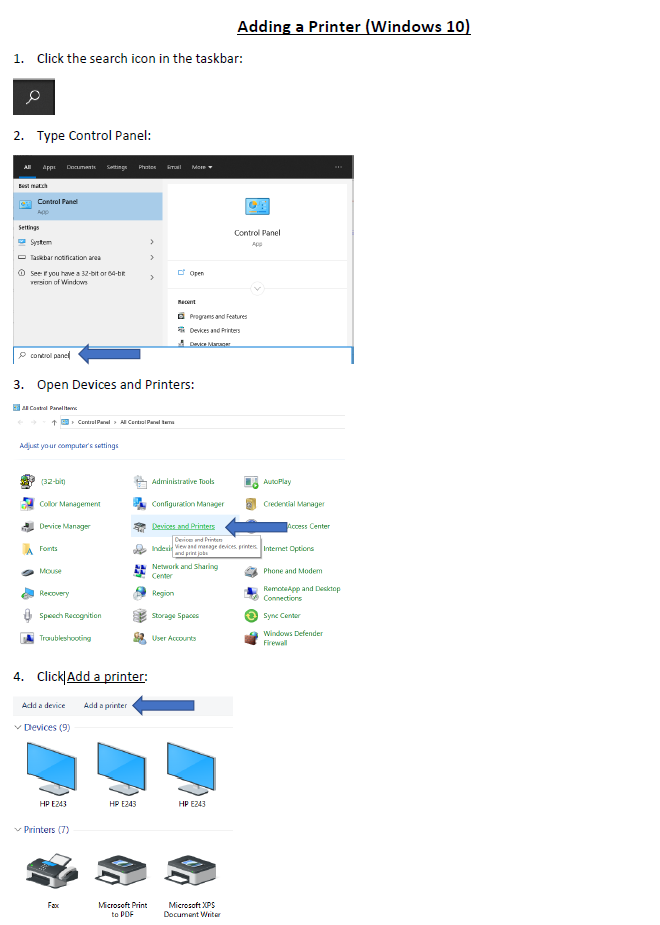This screenshot has height=925, width=660.
Task: Click Taskbar notification area result
Action: coord(65,257)
